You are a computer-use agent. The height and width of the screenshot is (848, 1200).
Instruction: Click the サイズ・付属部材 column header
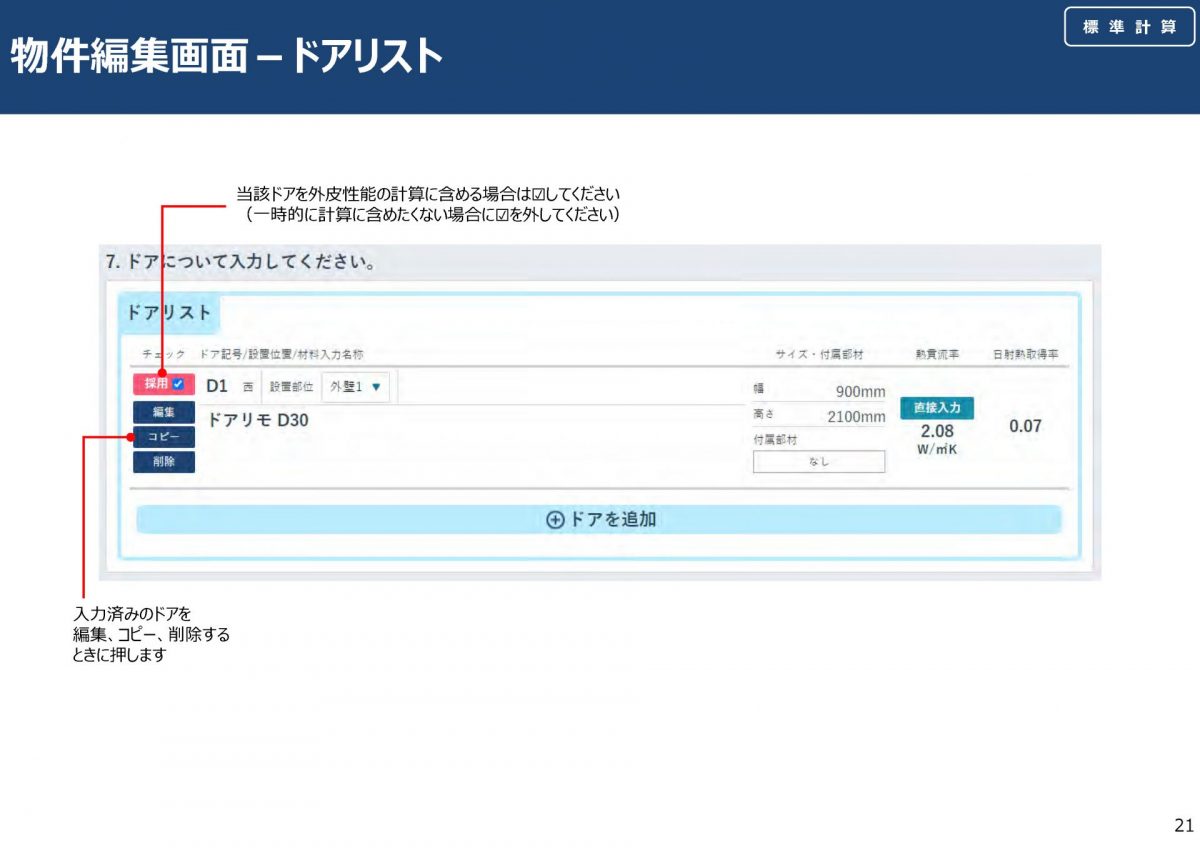coord(818,355)
